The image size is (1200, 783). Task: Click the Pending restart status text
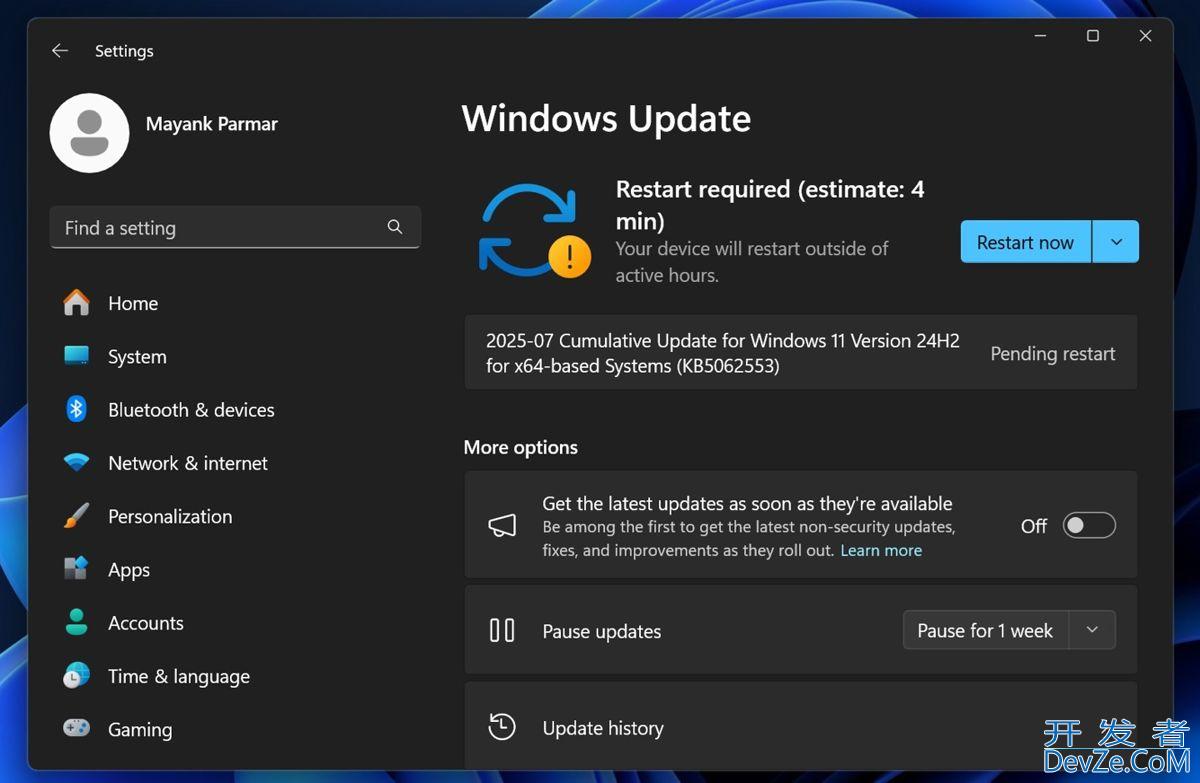click(x=1053, y=353)
